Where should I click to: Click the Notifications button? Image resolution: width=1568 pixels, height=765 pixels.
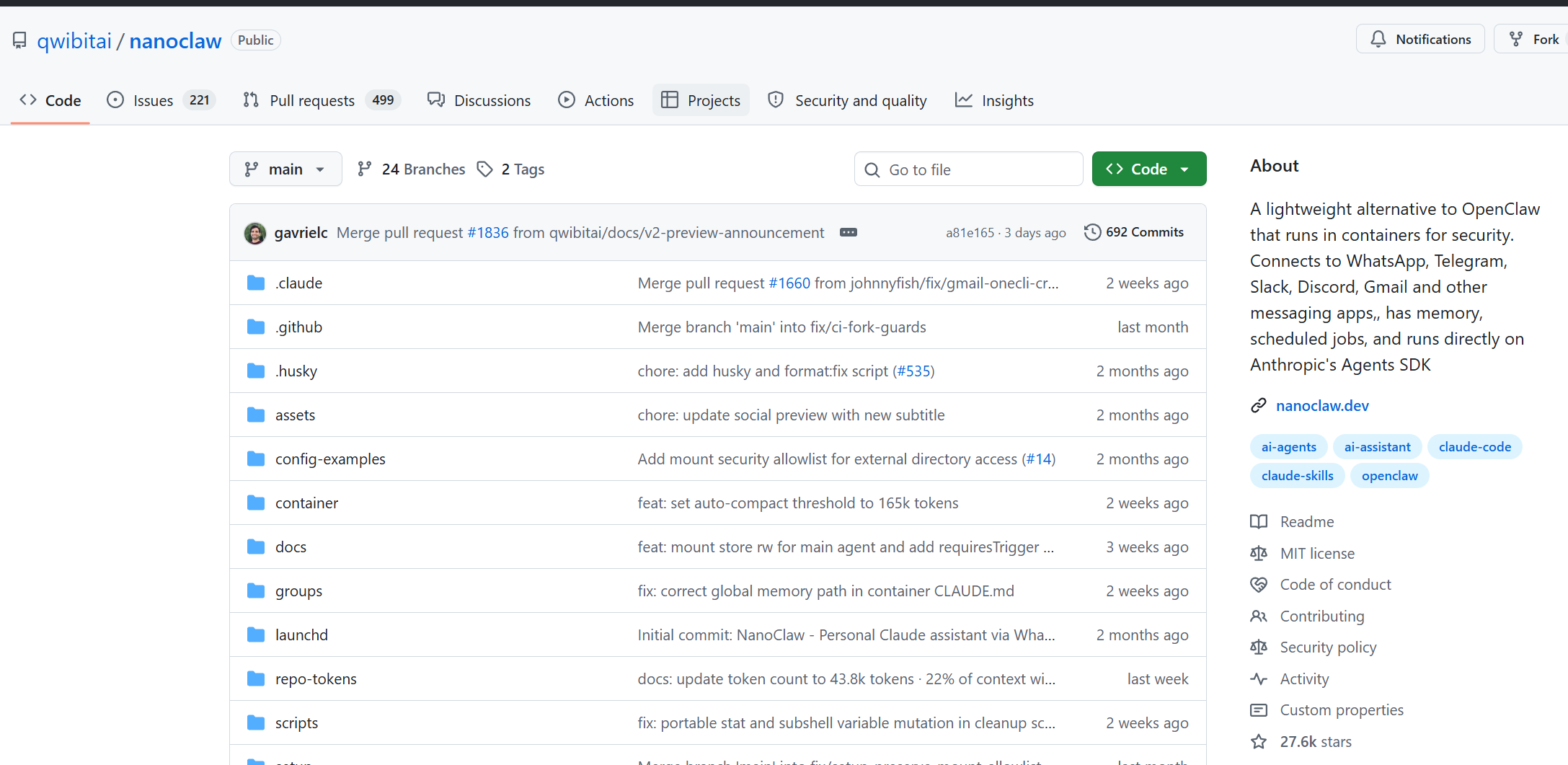(x=1420, y=39)
